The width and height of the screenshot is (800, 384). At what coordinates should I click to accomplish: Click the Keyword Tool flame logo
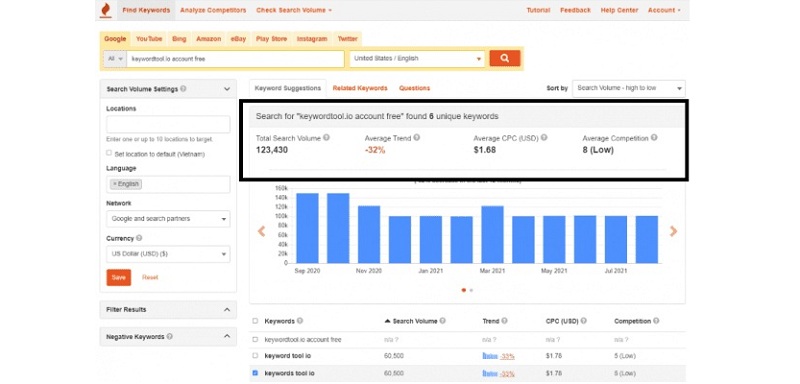[x=106, y=10]
